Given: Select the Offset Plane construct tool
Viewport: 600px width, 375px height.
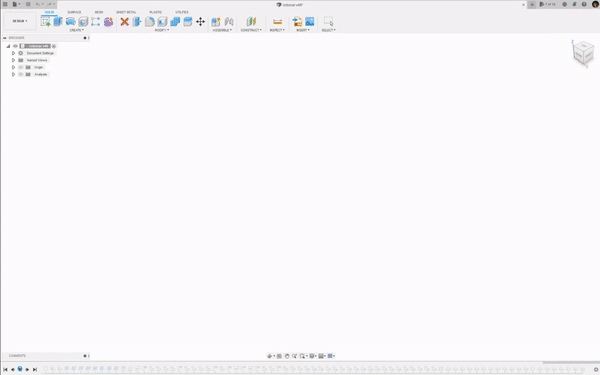Looking at the screenshot, I should [251, 21].
